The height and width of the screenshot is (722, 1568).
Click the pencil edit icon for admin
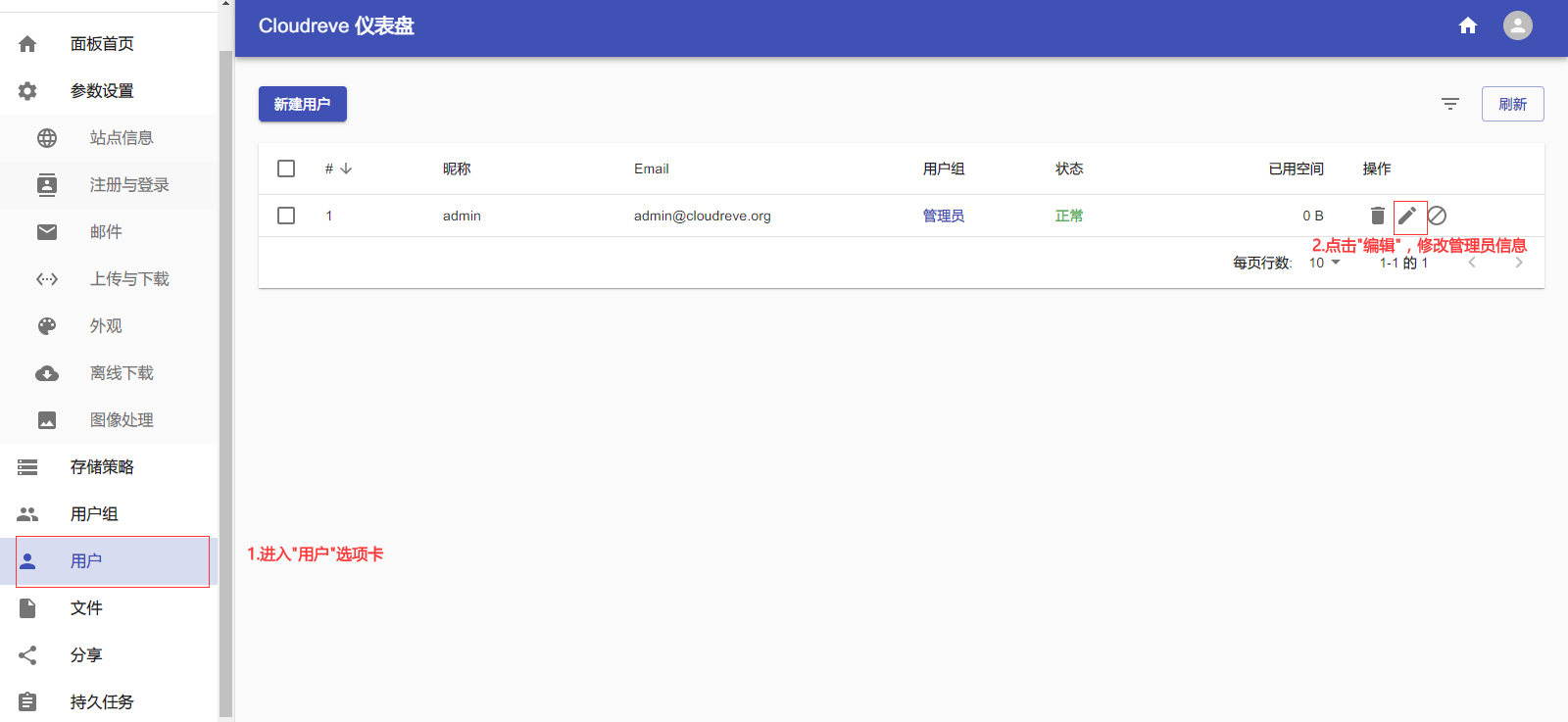[1407, 216]
